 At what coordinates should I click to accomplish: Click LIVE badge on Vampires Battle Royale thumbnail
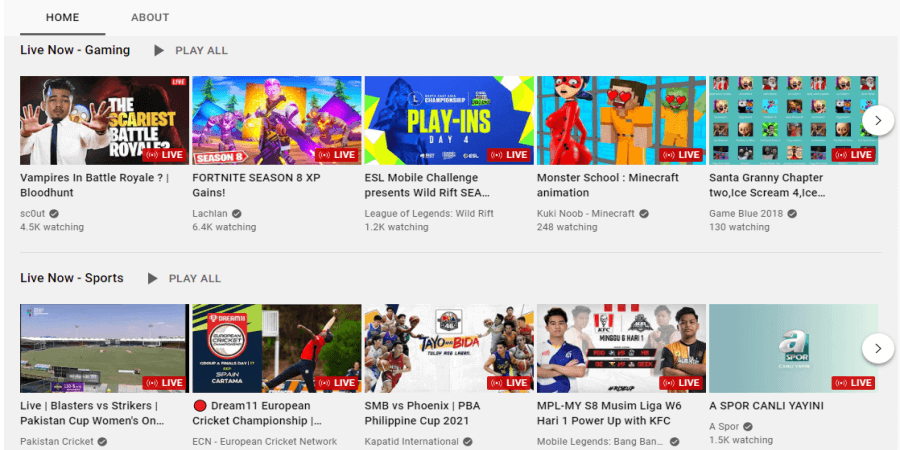(164, 154)
